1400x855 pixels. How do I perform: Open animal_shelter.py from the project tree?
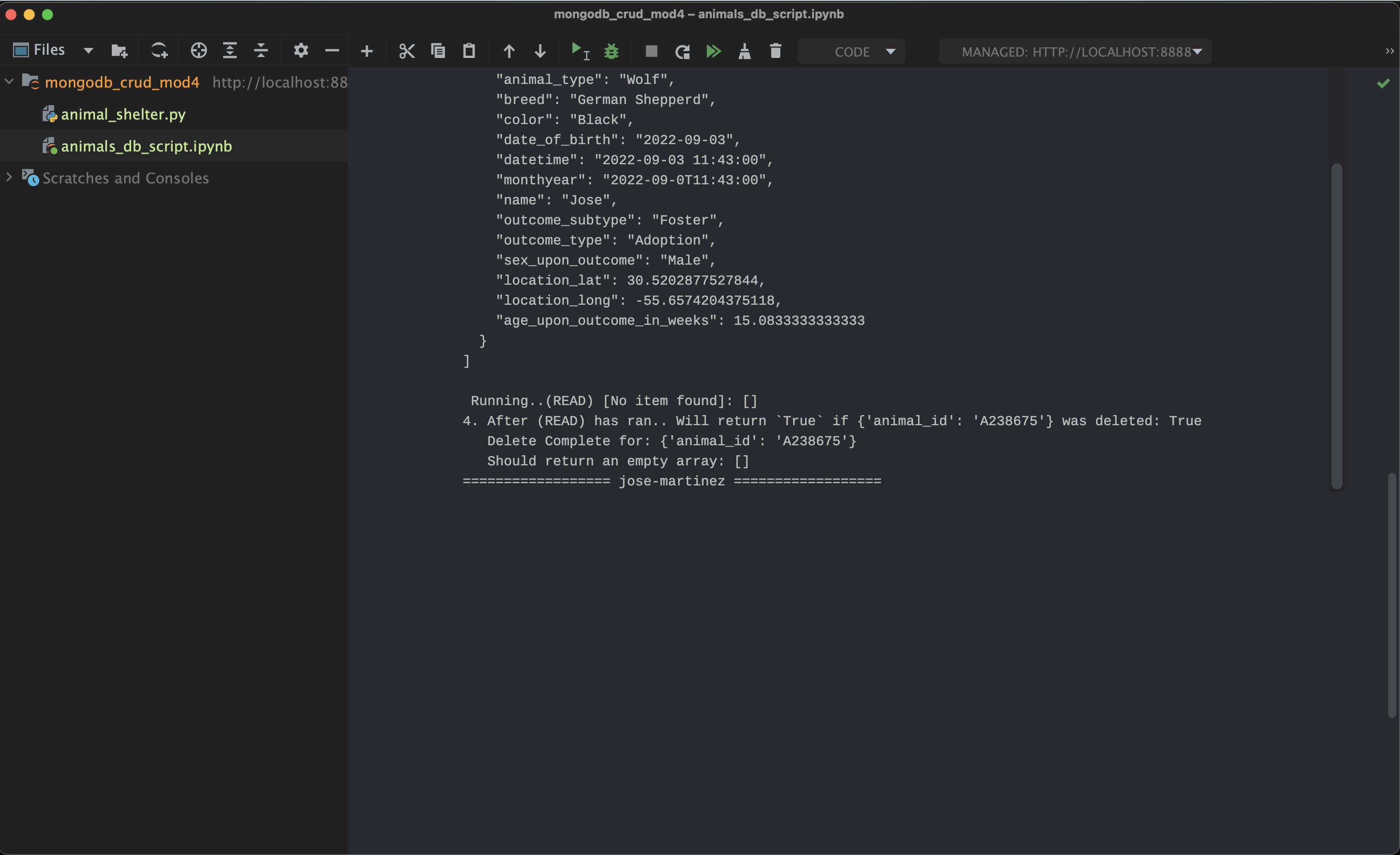[x=123, y=114]
